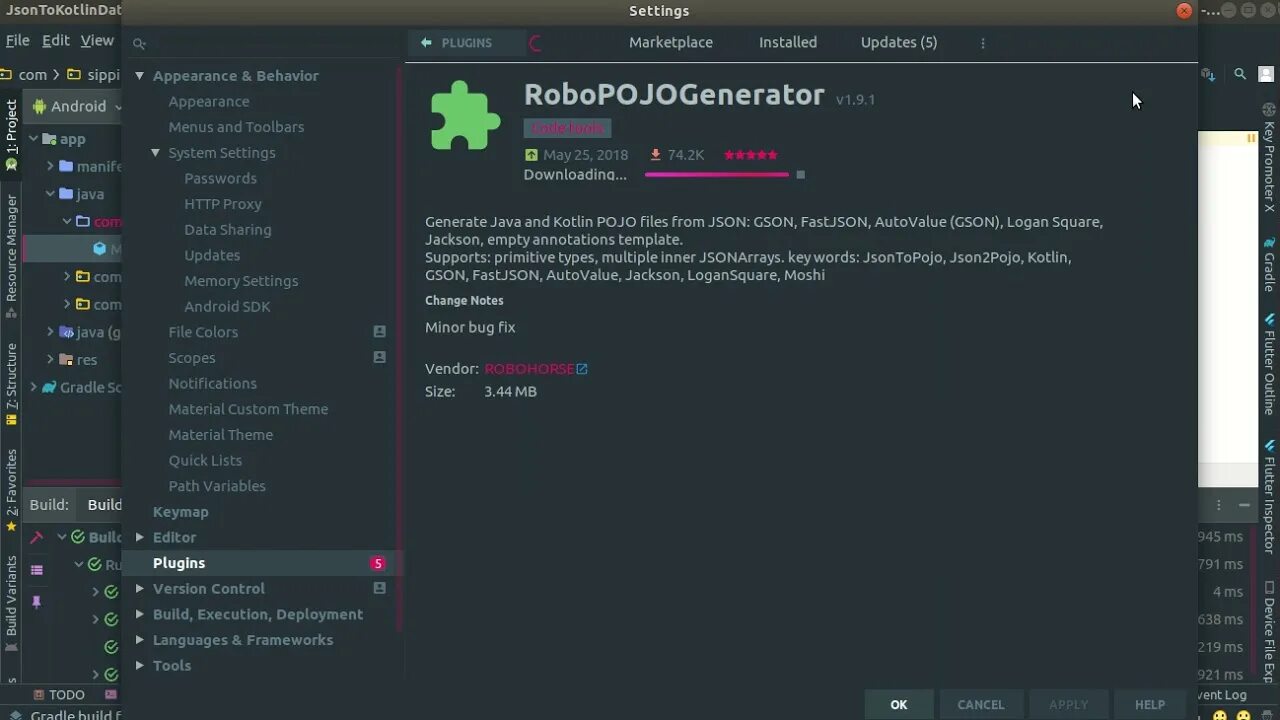
Task: Open the Device File Explorer panel
Action: [1269, 632]
